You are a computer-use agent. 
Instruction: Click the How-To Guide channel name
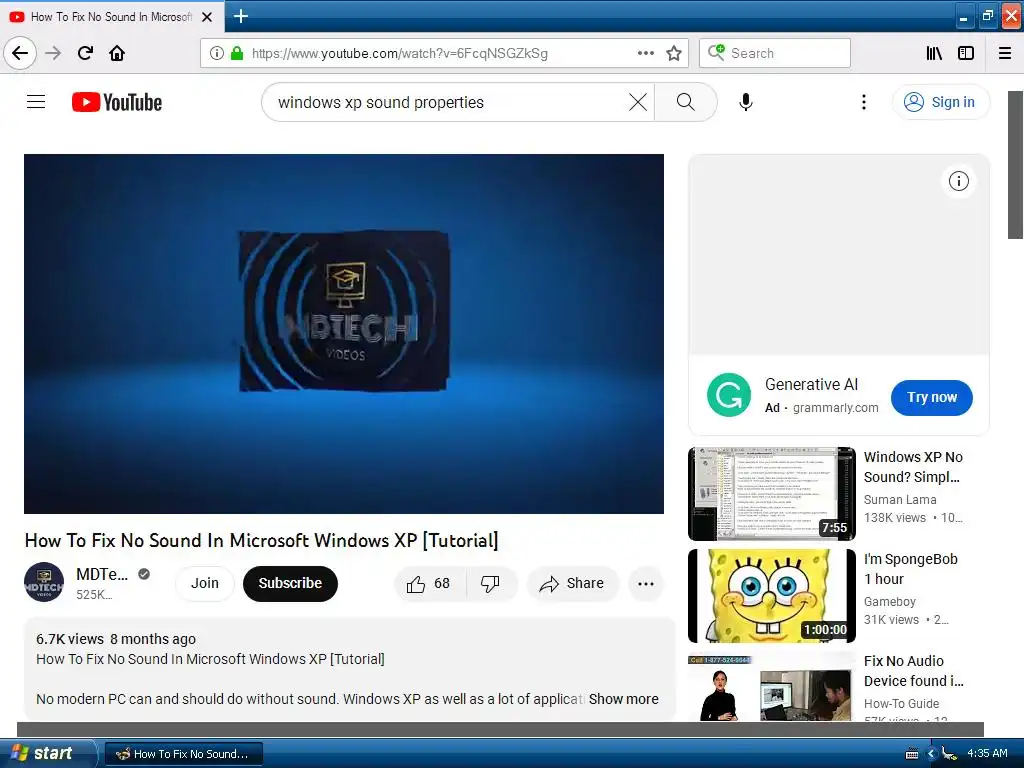(x=901, y=703)
